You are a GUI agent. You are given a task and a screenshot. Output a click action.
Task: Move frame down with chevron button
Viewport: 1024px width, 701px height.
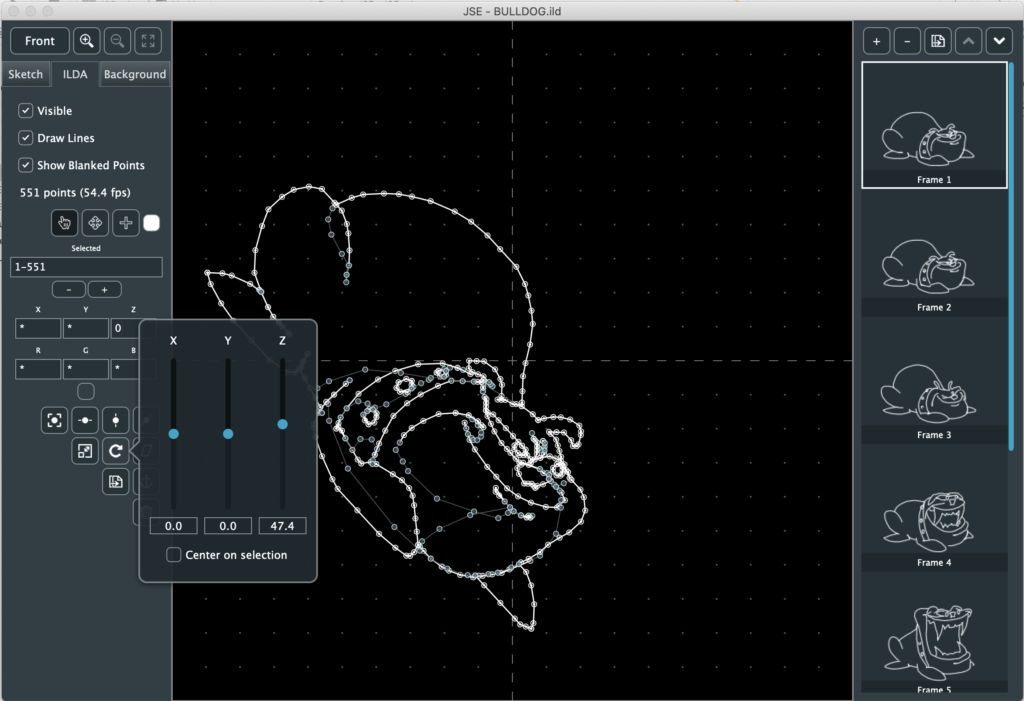click(x=998, y=41)
